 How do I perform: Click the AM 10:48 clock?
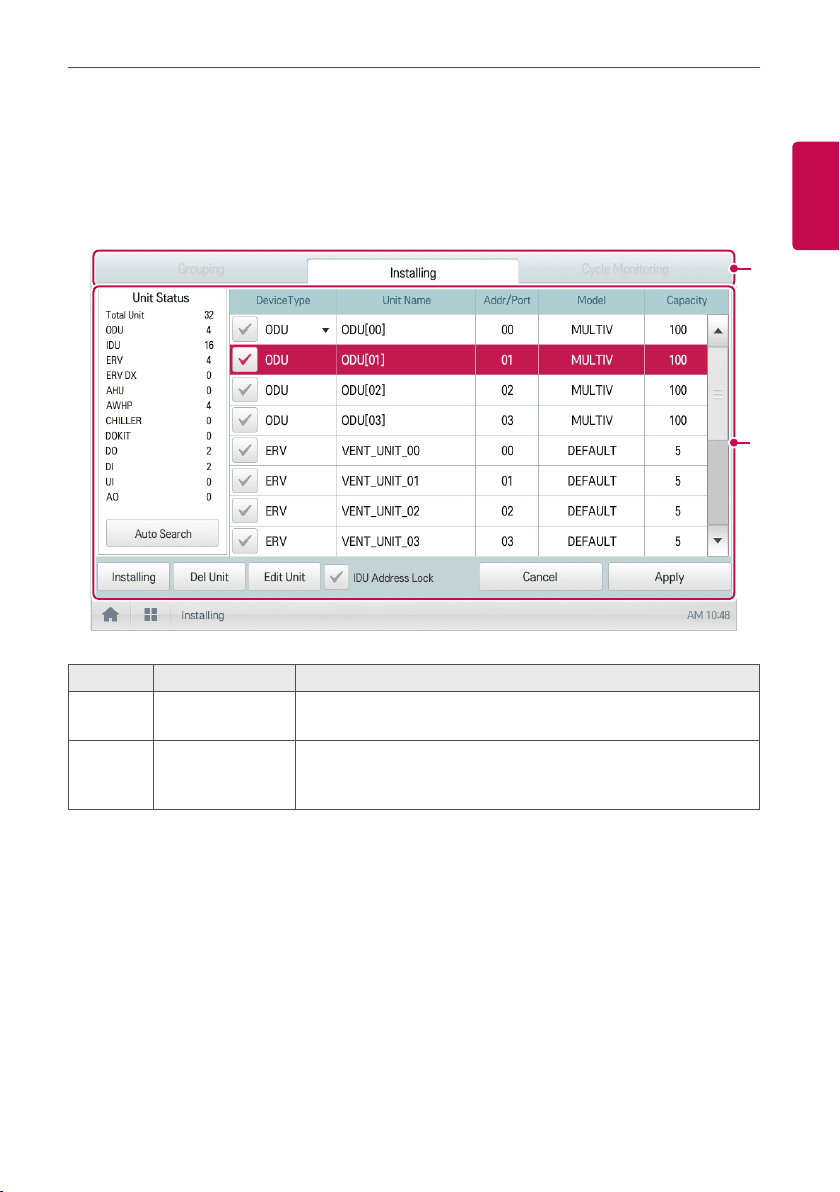coord(708,615)
